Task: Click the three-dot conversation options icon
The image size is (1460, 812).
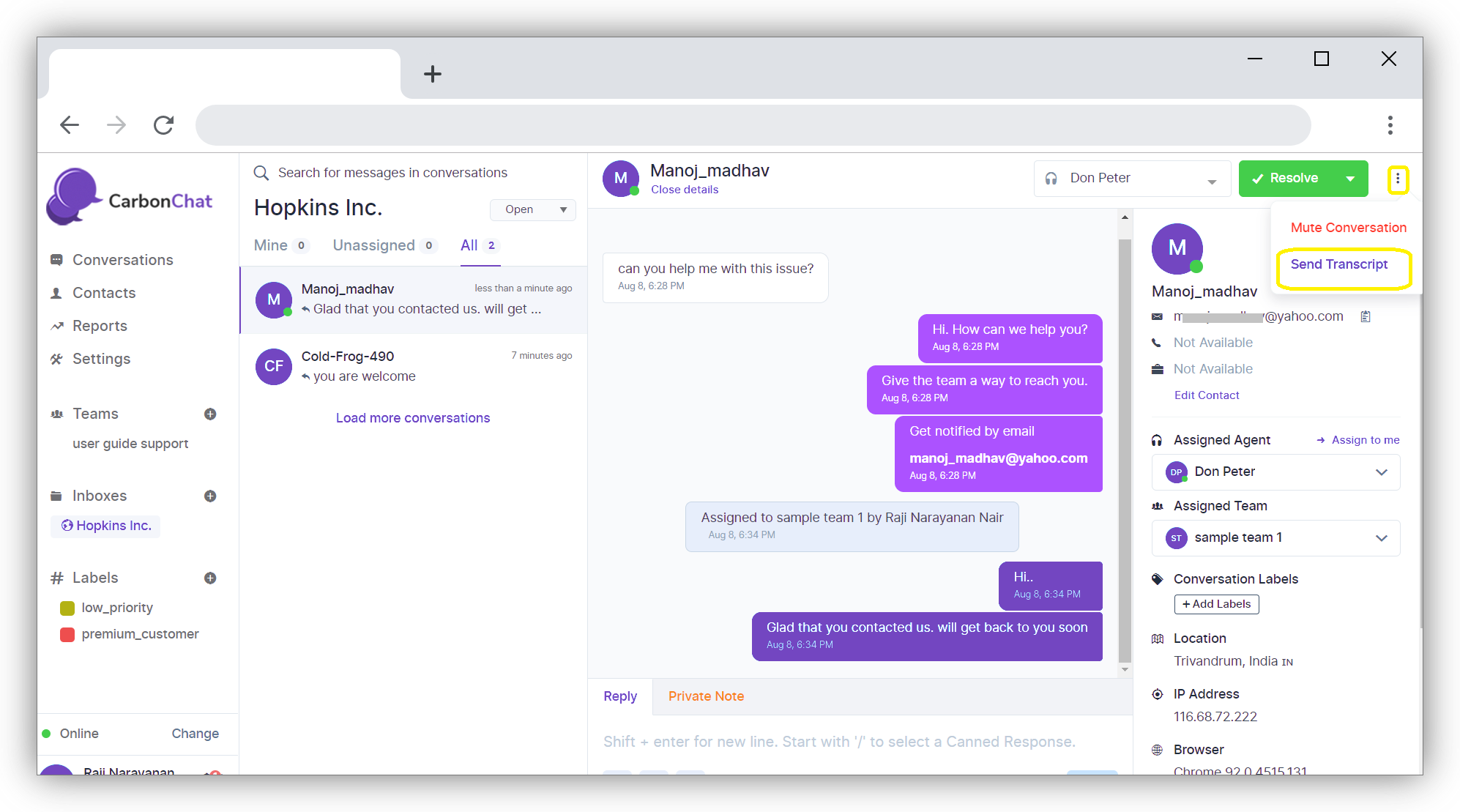Action: [x=1397, y=179]
